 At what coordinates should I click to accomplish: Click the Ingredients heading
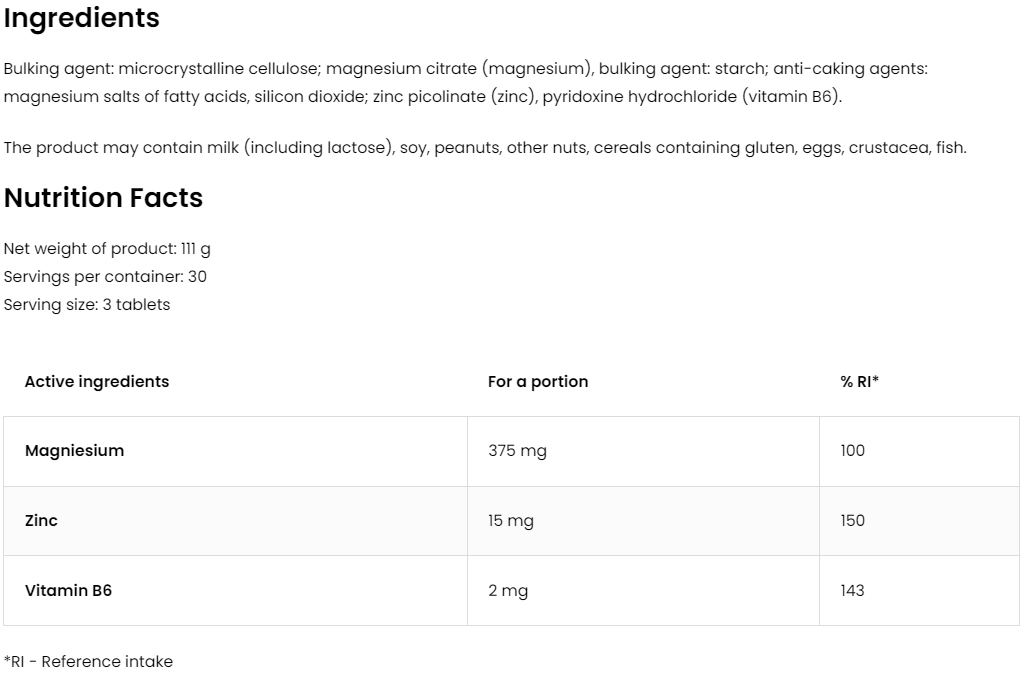coord(82,18)
